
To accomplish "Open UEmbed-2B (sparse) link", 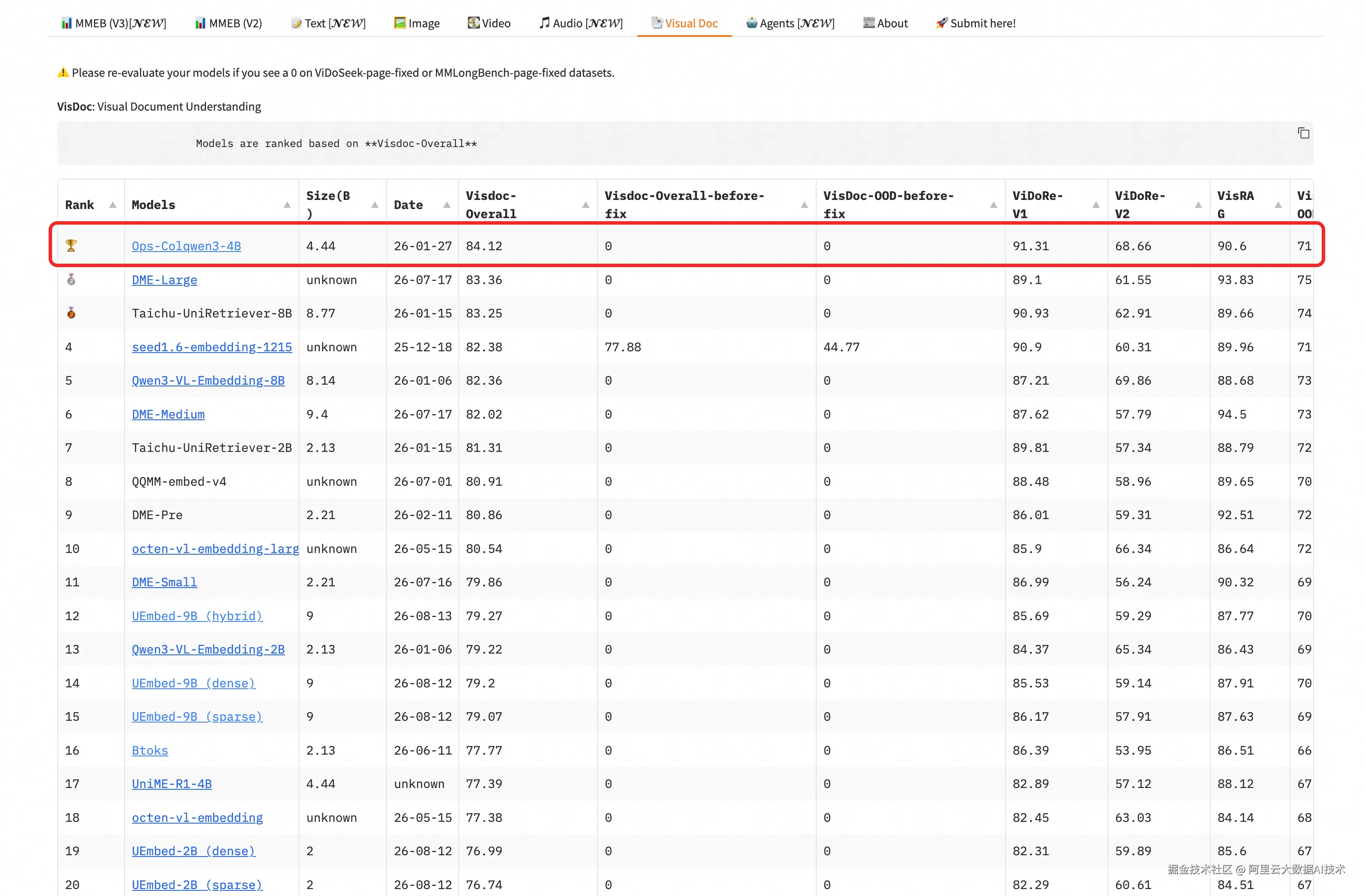I will (197, 885).
